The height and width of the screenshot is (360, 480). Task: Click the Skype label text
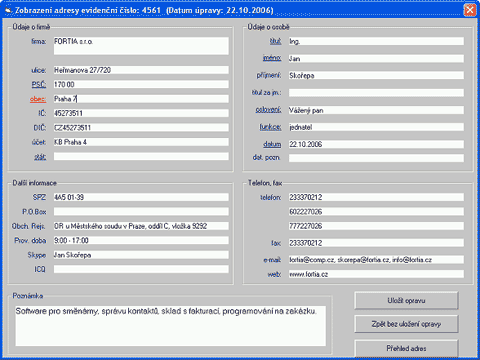[37, 255]
